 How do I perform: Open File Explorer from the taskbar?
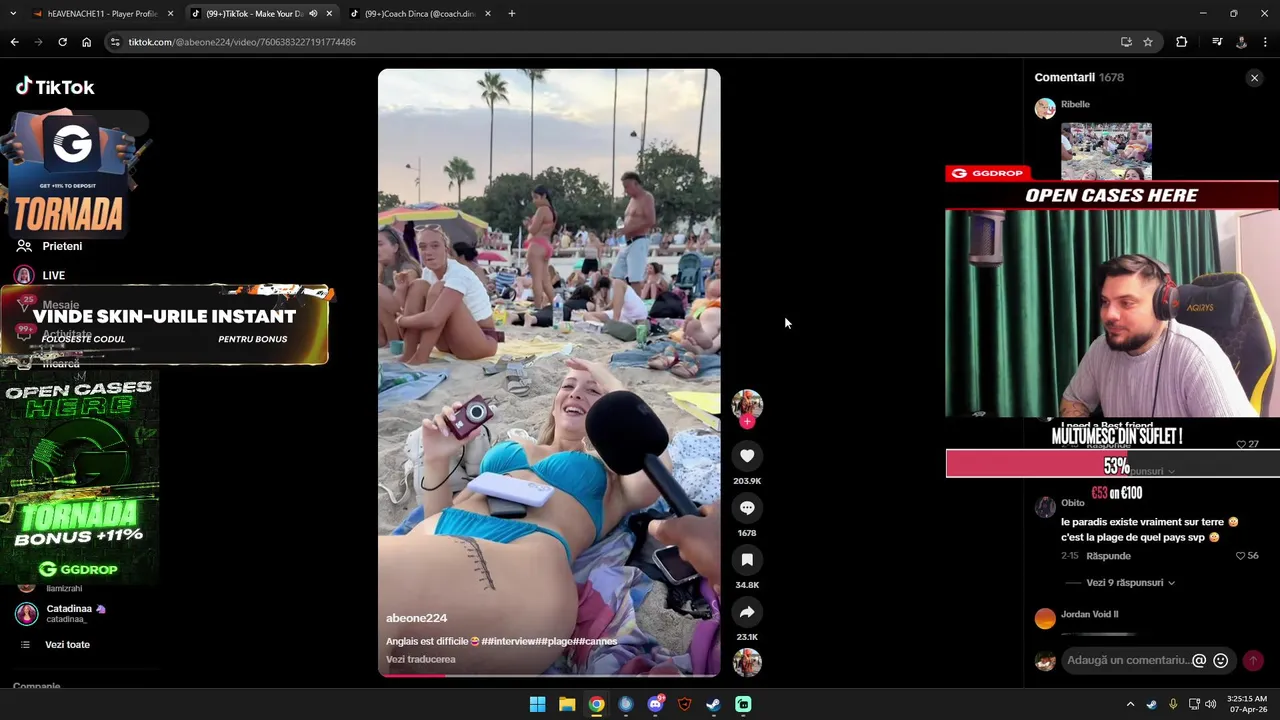coord(567,704)
